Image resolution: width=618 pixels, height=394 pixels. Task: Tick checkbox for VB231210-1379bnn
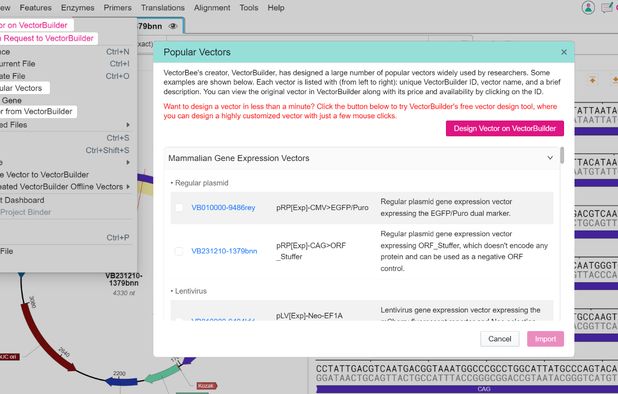pos(179,251)
